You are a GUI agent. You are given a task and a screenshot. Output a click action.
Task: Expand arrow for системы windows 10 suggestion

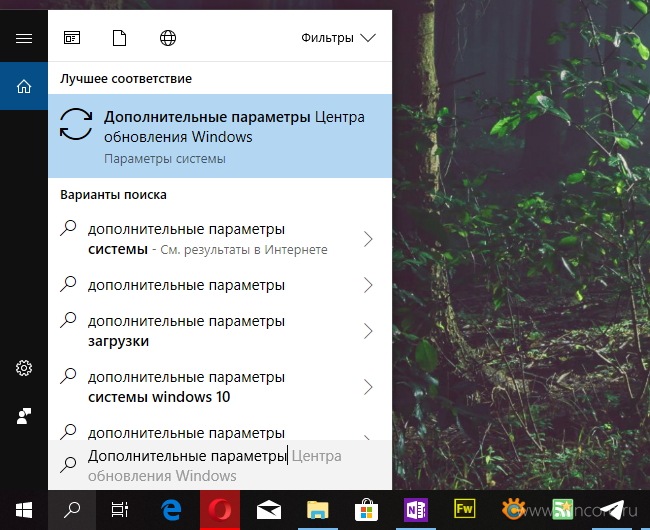click(x=368, y=387)
